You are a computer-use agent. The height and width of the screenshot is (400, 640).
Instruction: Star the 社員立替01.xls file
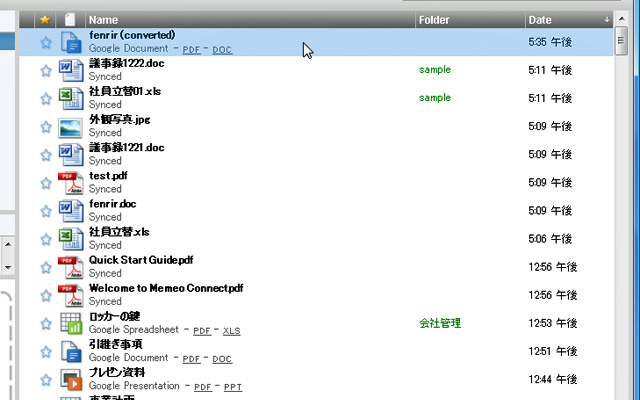point(46,98)
